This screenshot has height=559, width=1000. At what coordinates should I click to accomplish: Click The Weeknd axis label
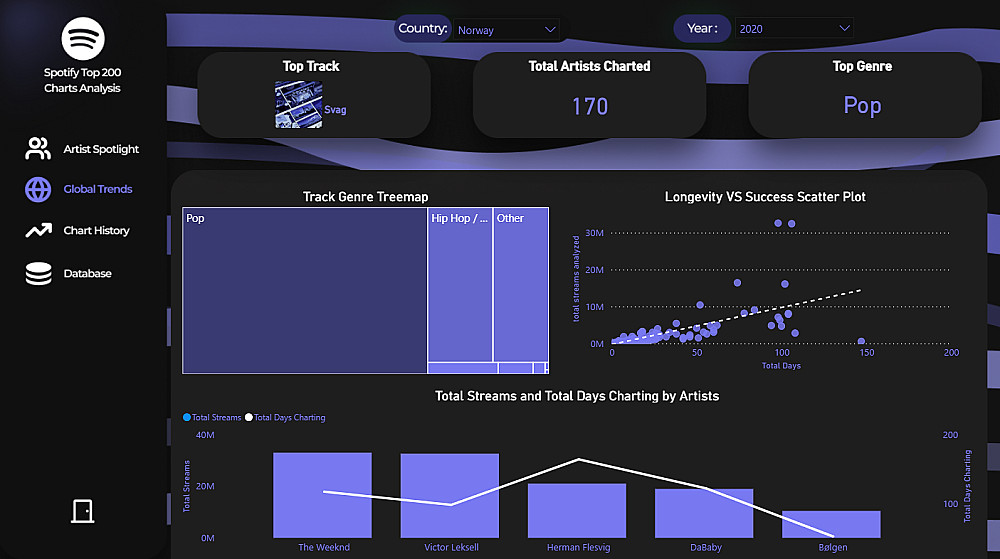324,548
